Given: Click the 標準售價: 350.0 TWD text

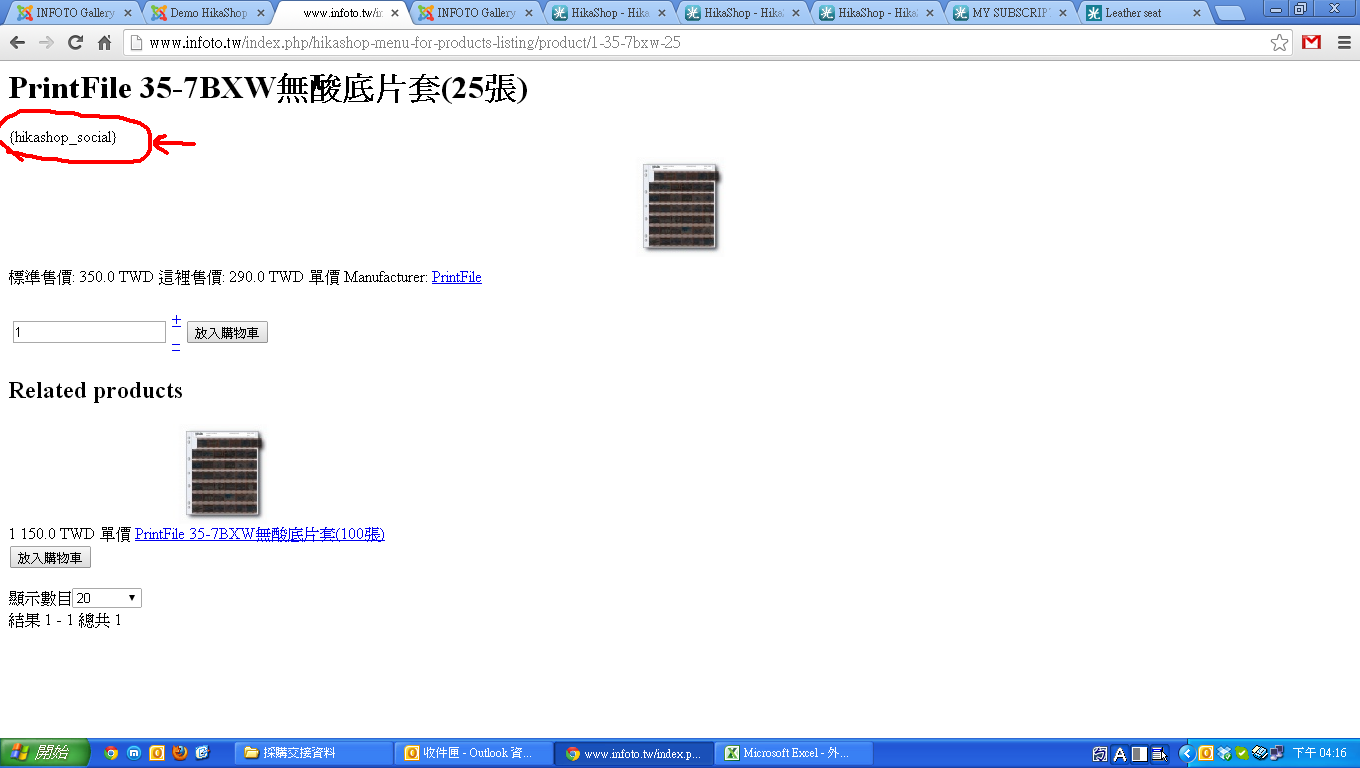Looking at the screenshot, I should click(81, 277).
